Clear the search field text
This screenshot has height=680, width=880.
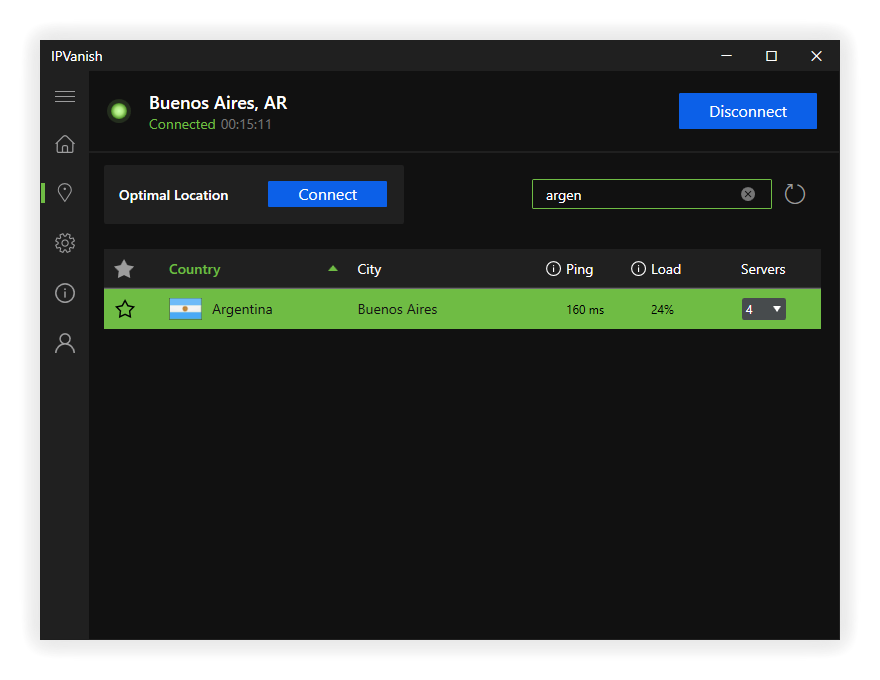(x=748, y=194)
